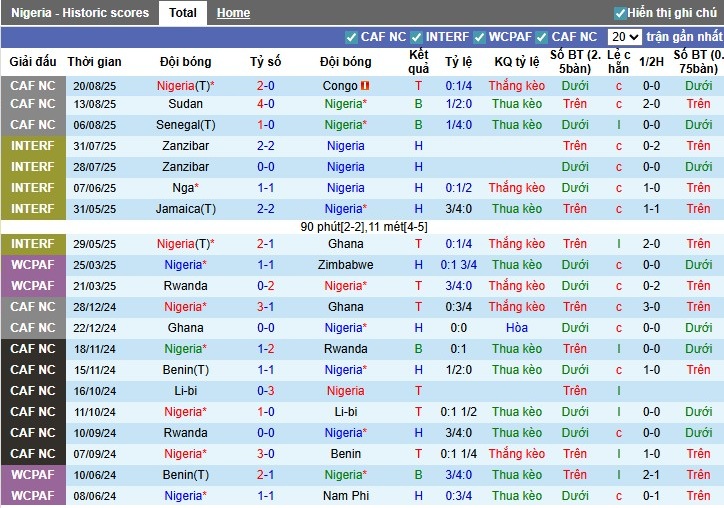Click Zanzibar in the 28/07/25 row

point(185,167)
